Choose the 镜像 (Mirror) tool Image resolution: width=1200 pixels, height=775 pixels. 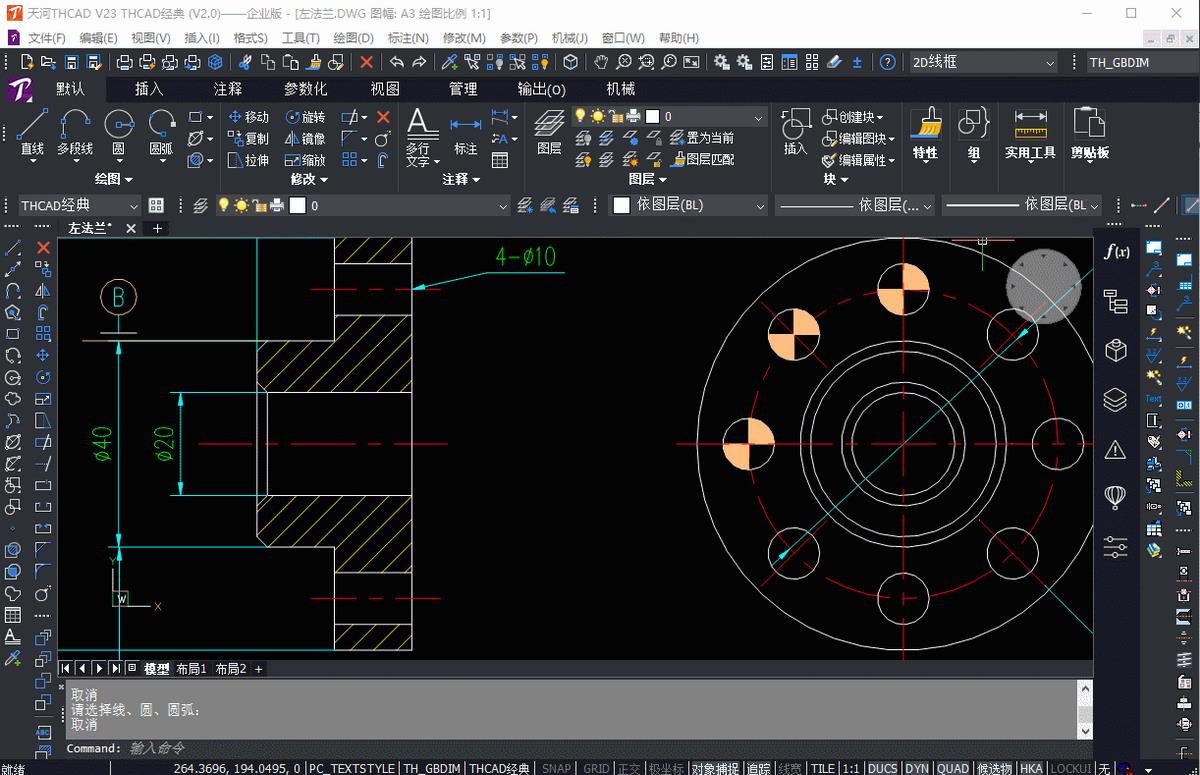pyautogui.click(x=305, y=139)
